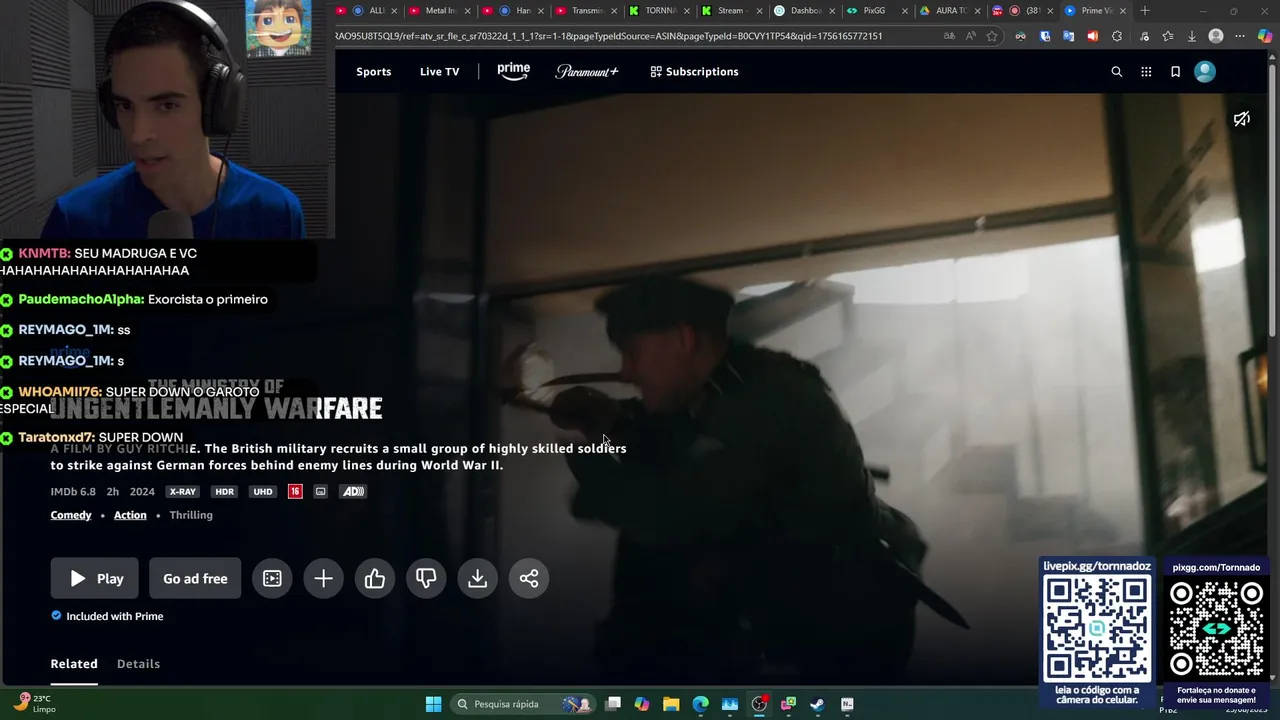Open the apps grid icon in Prime header
Image resolution: width=1280 pixels, height=720 pixels.
click(1146, 72)
